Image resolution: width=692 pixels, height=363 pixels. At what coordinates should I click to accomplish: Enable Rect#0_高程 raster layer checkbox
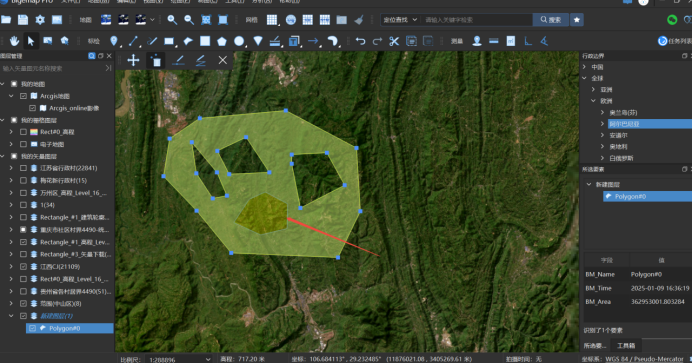[x=23, y=131]
